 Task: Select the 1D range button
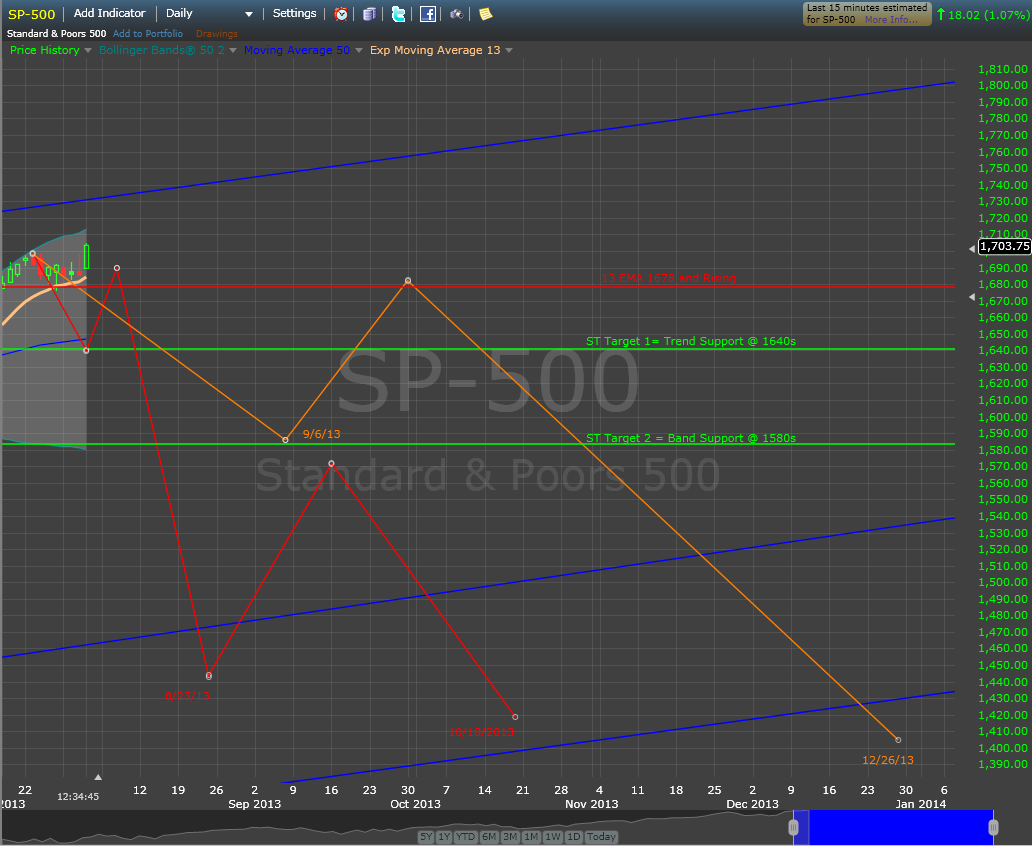[574, 837]
